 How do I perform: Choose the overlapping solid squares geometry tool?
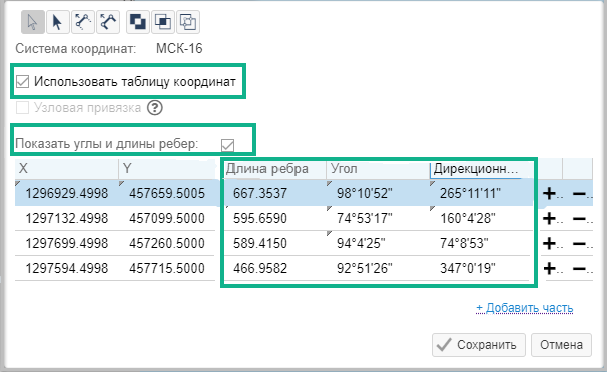point(138,22)
